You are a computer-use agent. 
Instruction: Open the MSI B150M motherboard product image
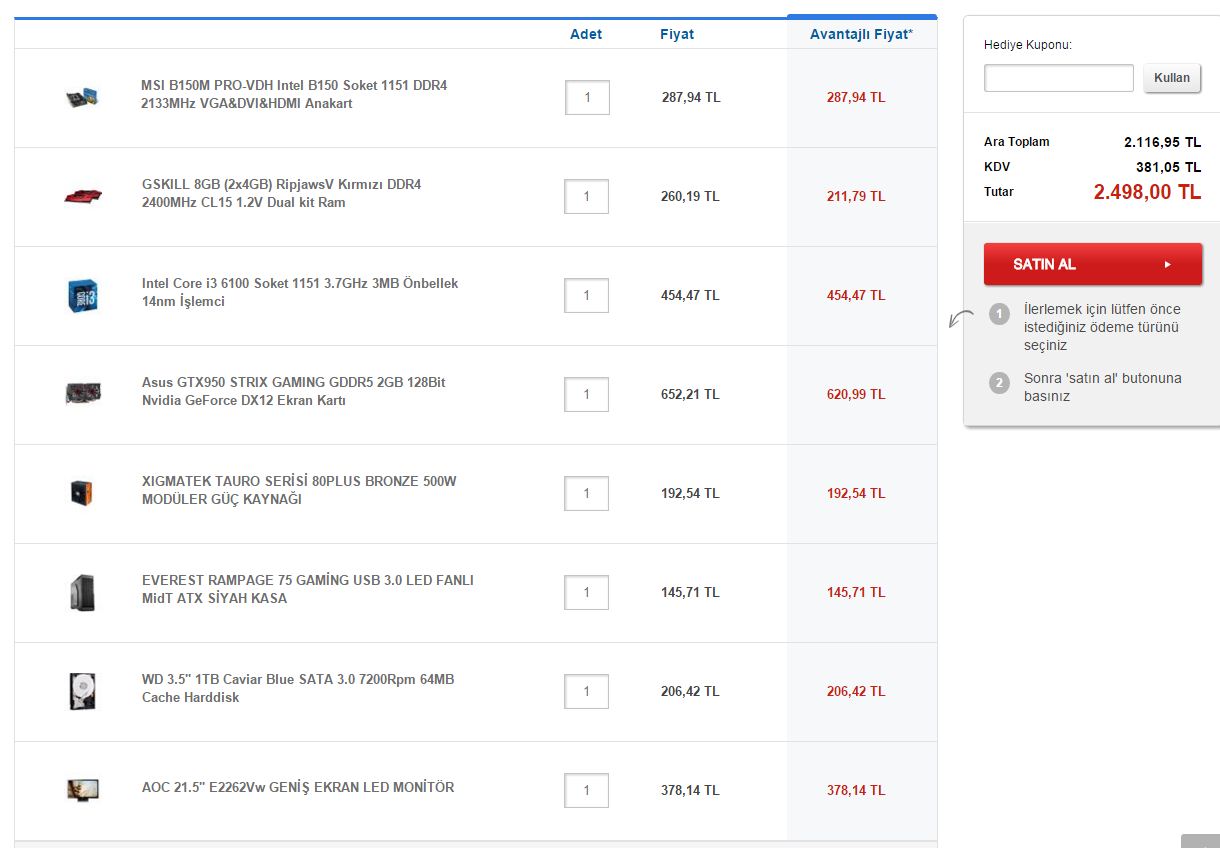[x=82, y=97]
